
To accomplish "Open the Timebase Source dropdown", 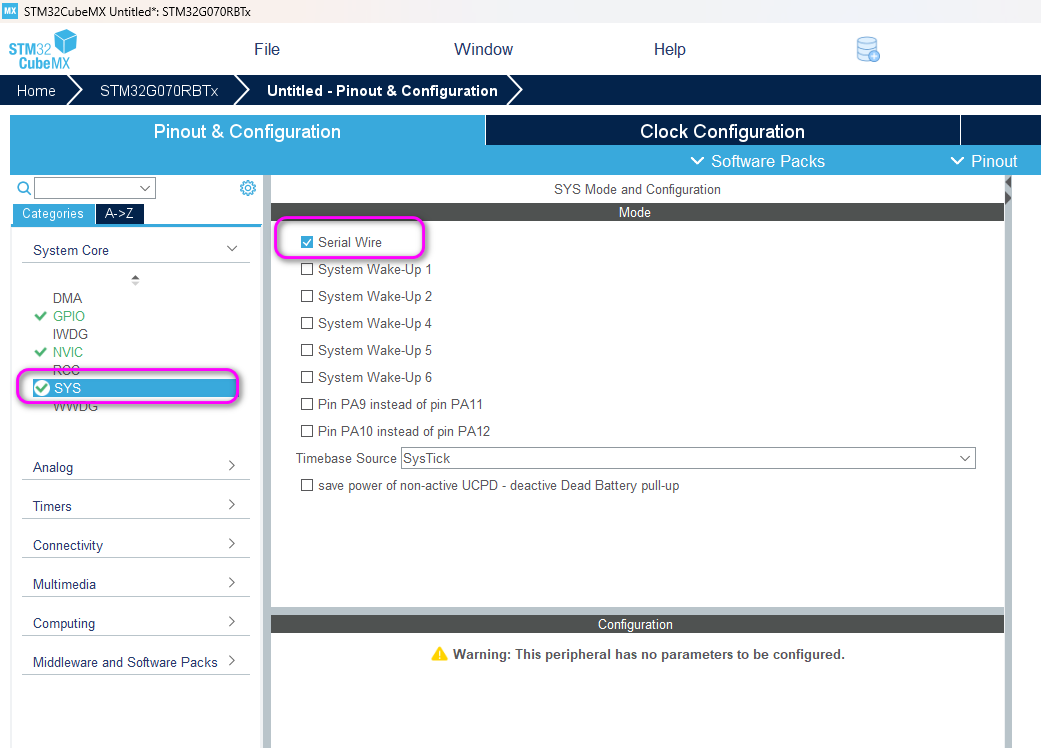I will click(x=688, y=459).
